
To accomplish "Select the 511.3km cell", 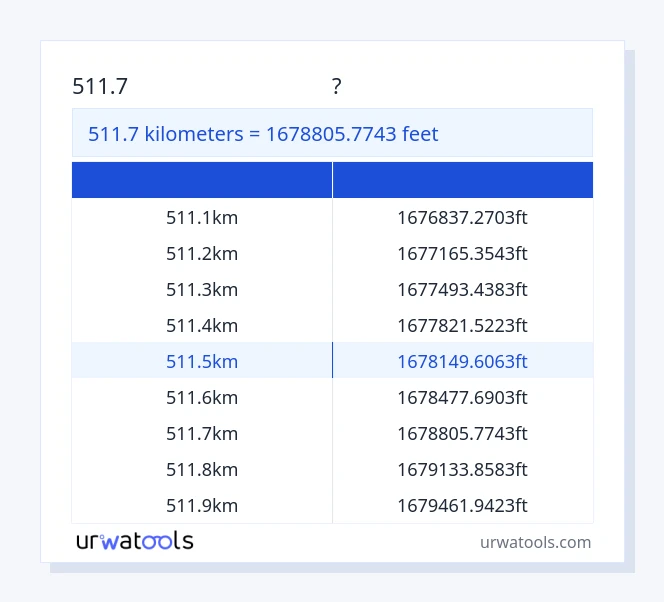I will coord(202,289).
